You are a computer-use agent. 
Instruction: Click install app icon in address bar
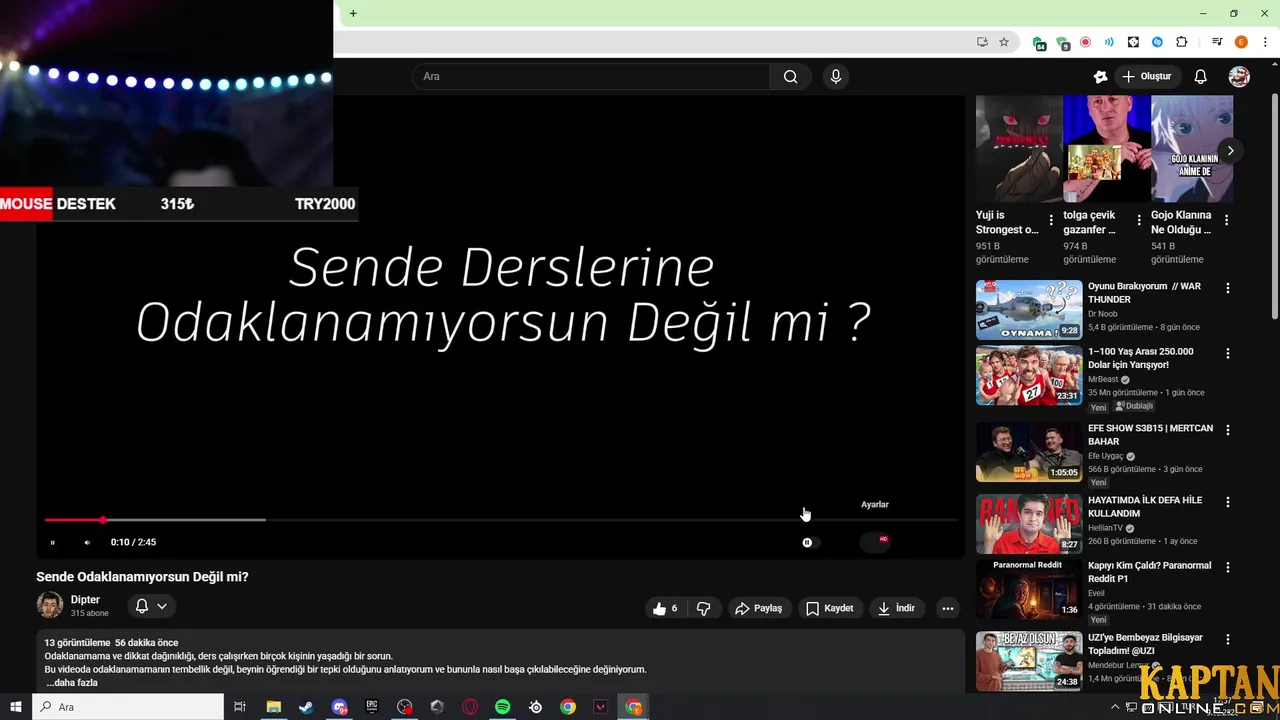982,42
